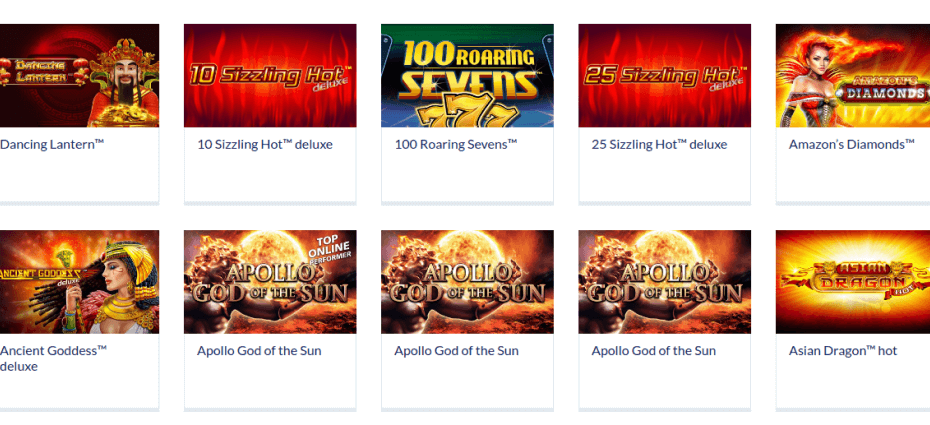
Task: Open the Asian Dragon™ hot title link
Action: pos(843,351)
